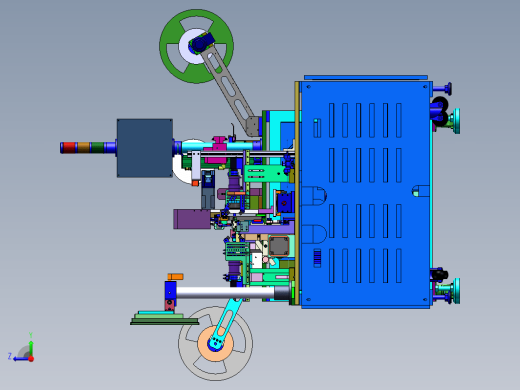Image resolution: width=520 pixels, height=390 pixels.
Task: Select the large blue vented enclosure cover
Action: tap(365, 195)
